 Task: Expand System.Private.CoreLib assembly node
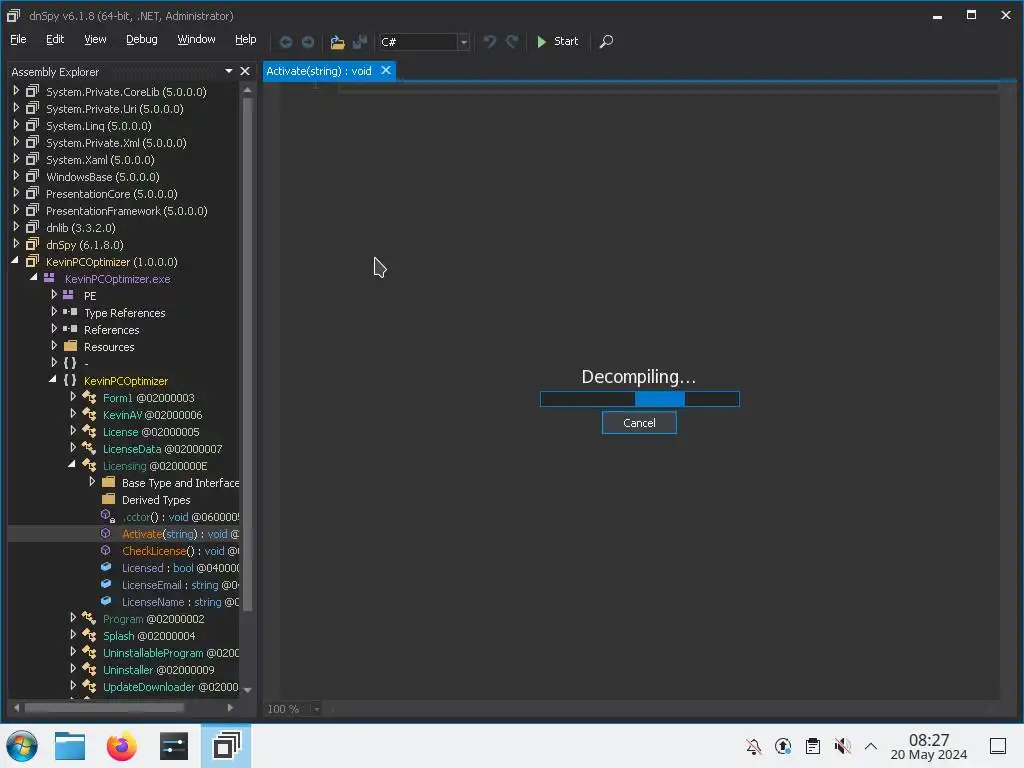tap(16, 91)
